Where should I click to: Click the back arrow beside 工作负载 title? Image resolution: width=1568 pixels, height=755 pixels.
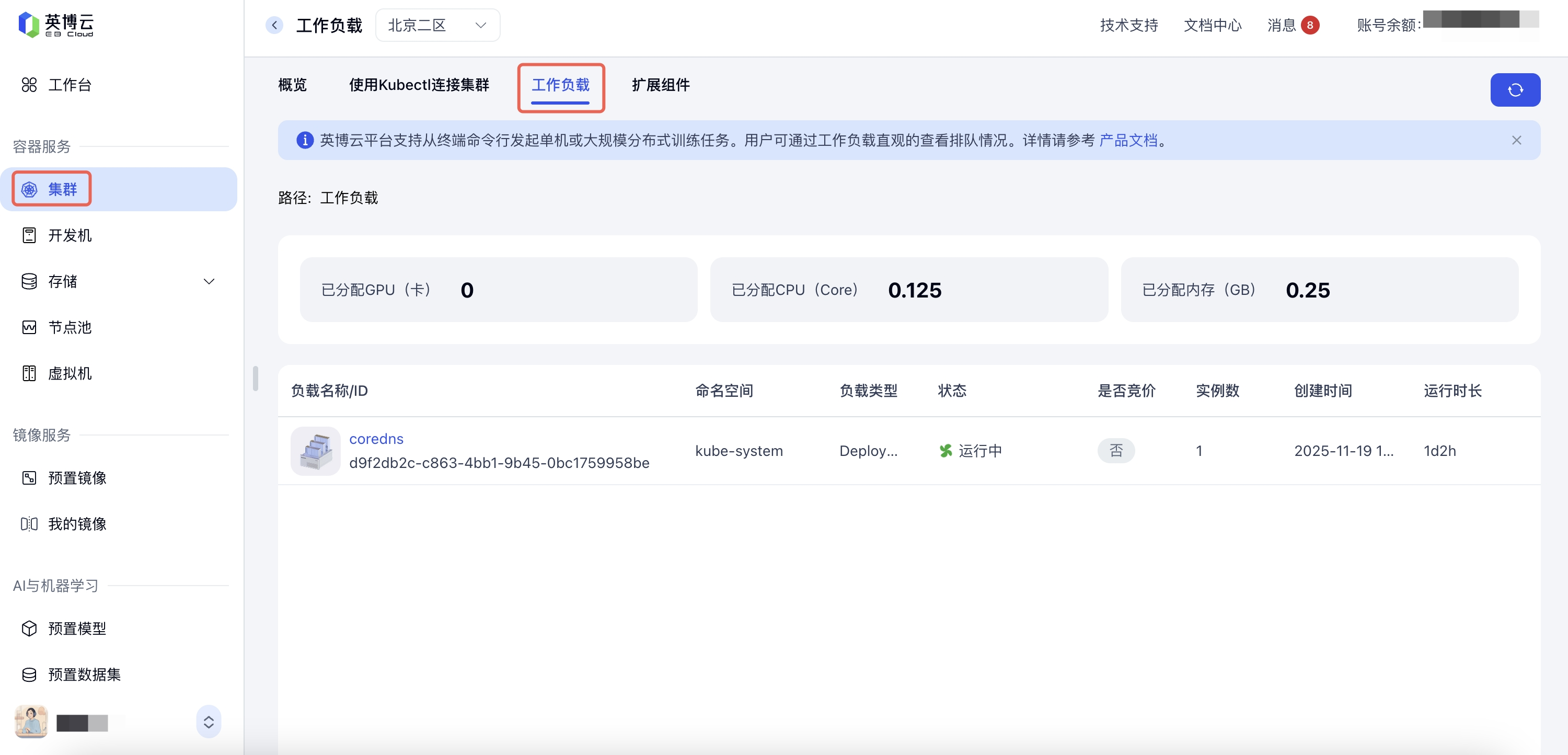274,25
